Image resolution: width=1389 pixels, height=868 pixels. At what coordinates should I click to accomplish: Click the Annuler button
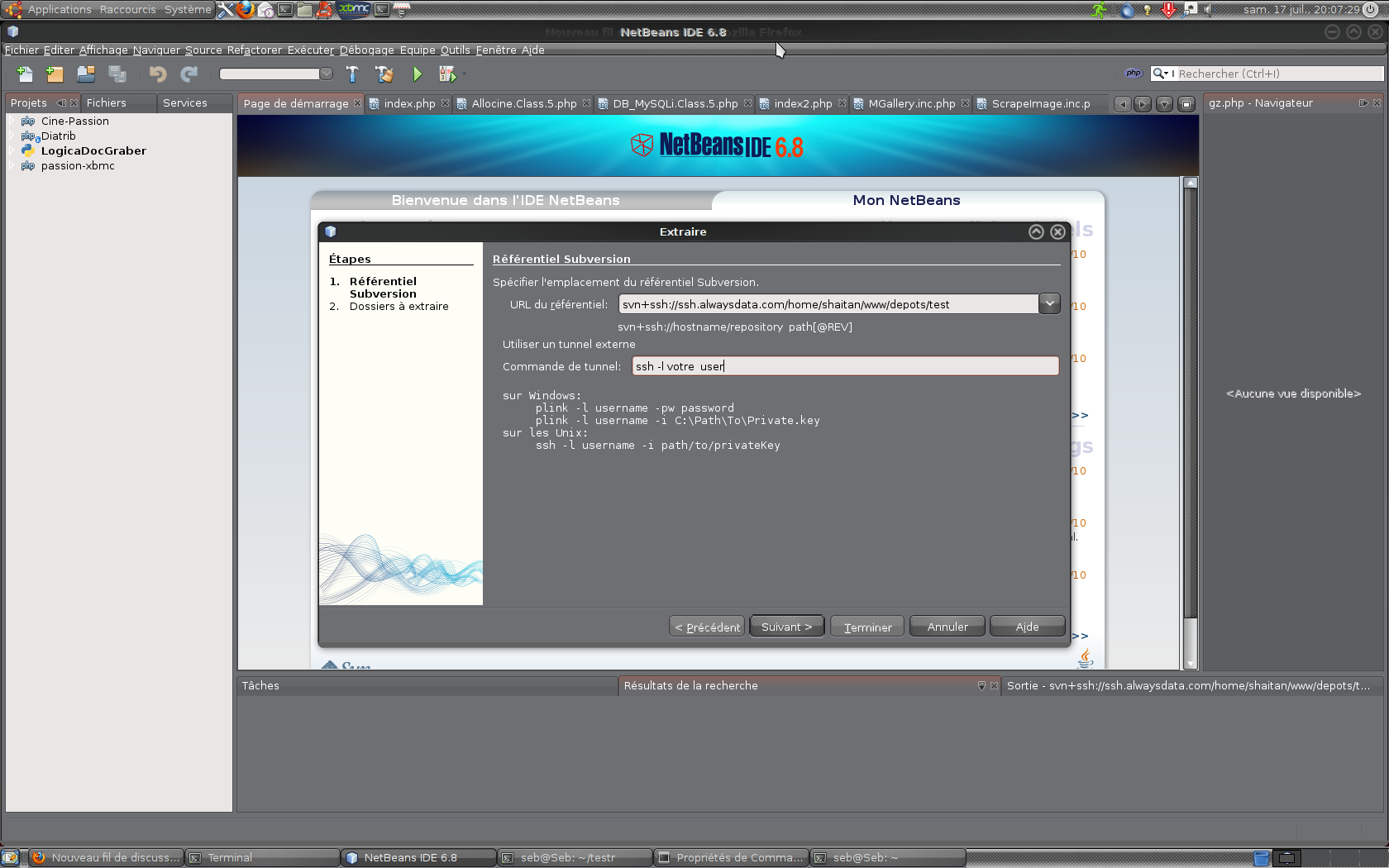[x=947, y=627]
